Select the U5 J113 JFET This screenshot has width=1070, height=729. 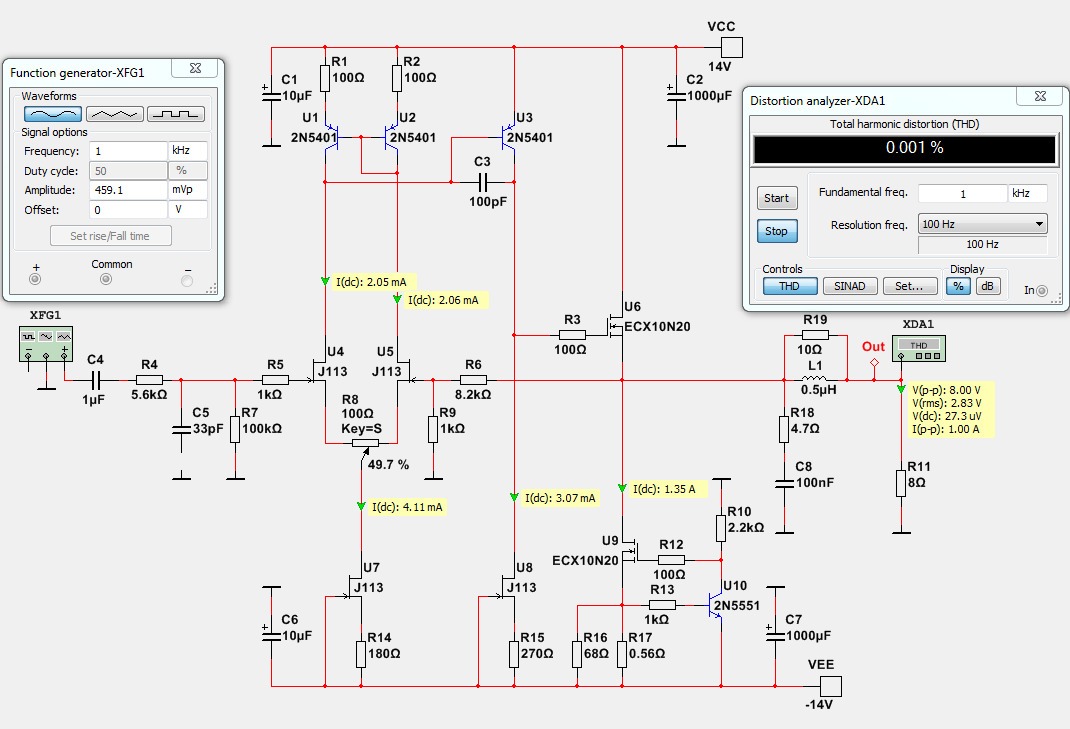click(x=404, y=371)
